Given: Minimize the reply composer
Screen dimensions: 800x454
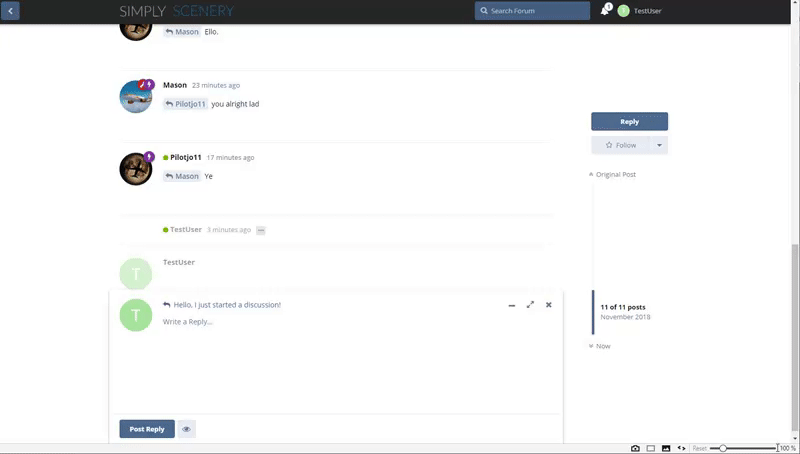Looking at the screenshot, I should (512, 305).
